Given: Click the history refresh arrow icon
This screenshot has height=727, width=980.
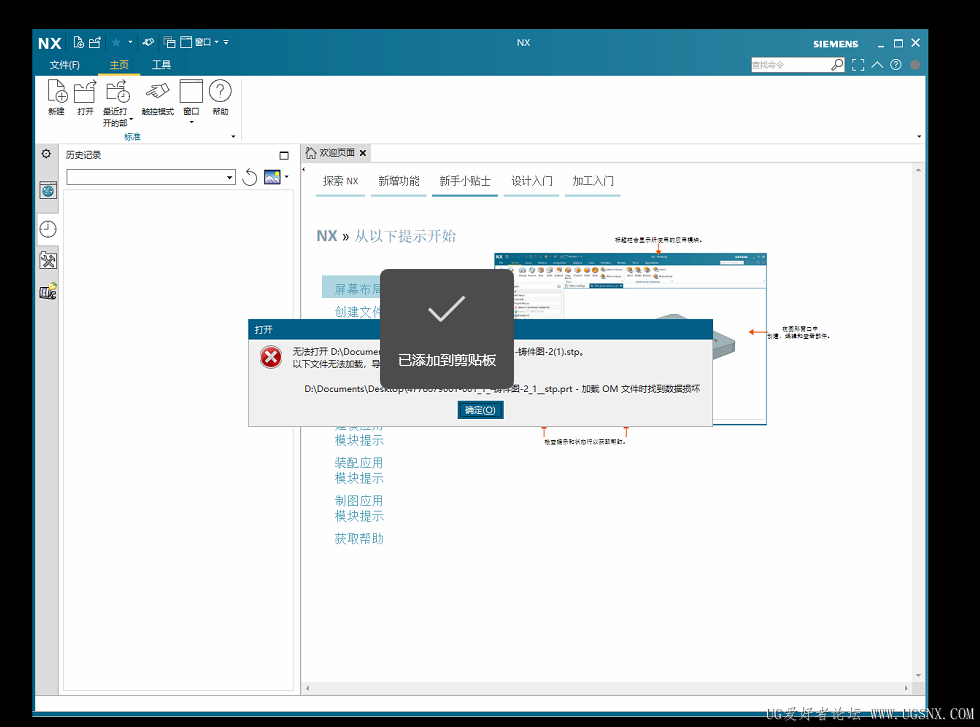Looking at the screenshot, I should pos(249,178).
